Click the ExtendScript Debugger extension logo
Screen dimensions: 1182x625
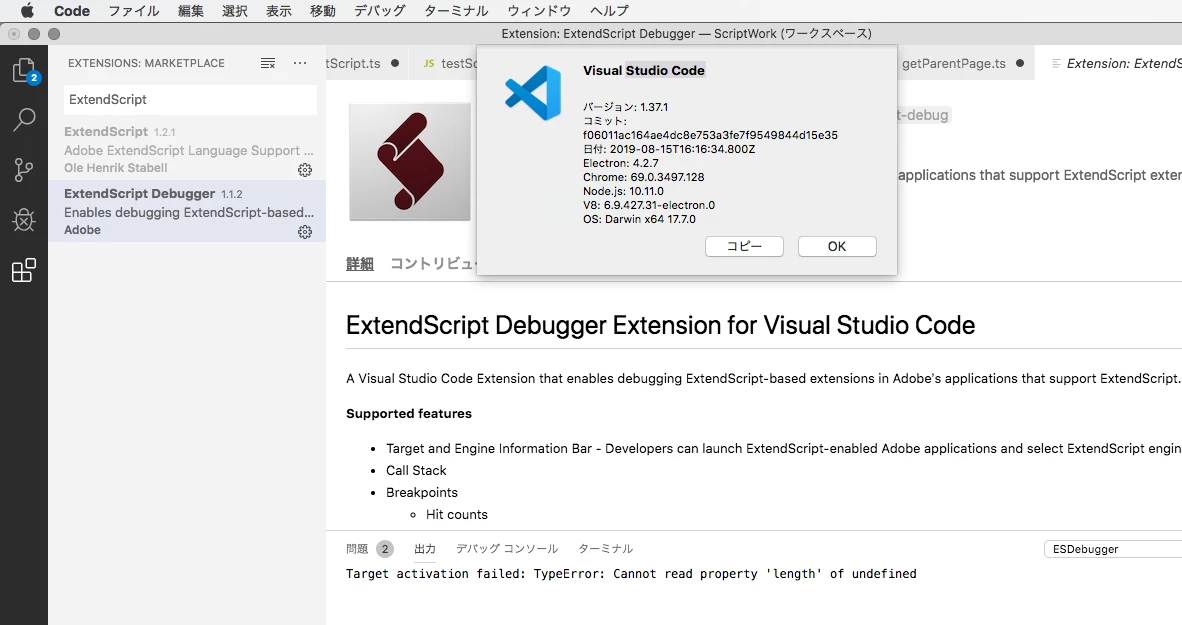tap(410, 161)
